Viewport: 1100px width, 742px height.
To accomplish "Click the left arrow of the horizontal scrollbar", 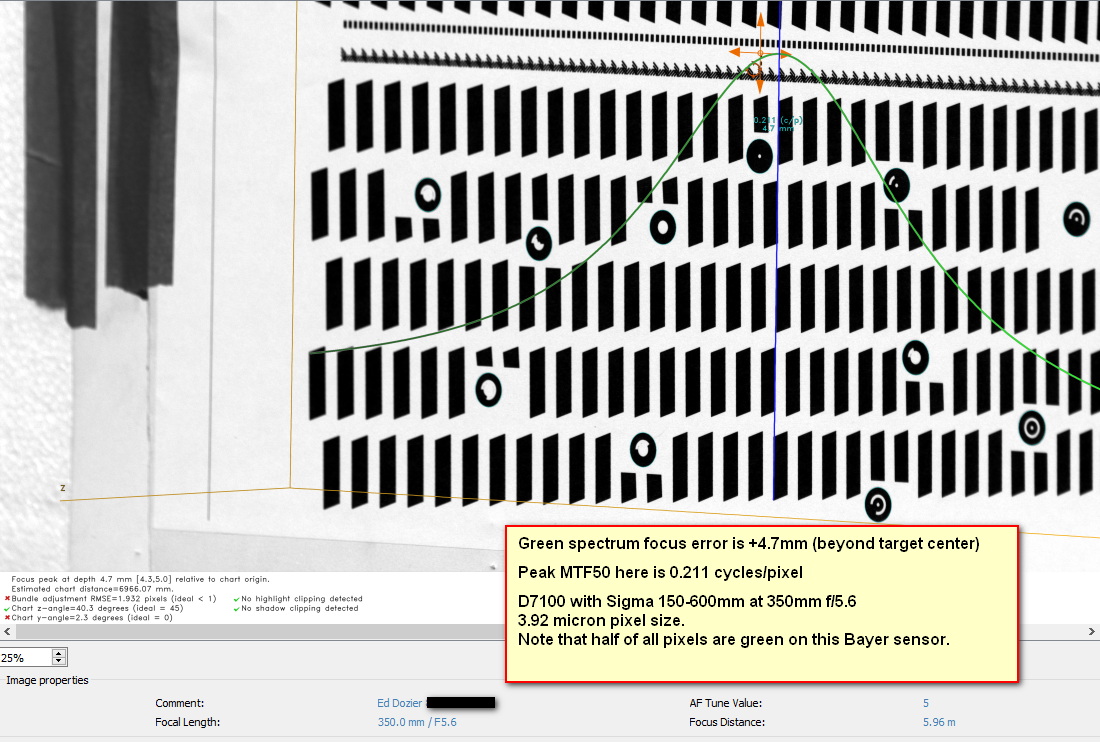I will tap(7, 631).
